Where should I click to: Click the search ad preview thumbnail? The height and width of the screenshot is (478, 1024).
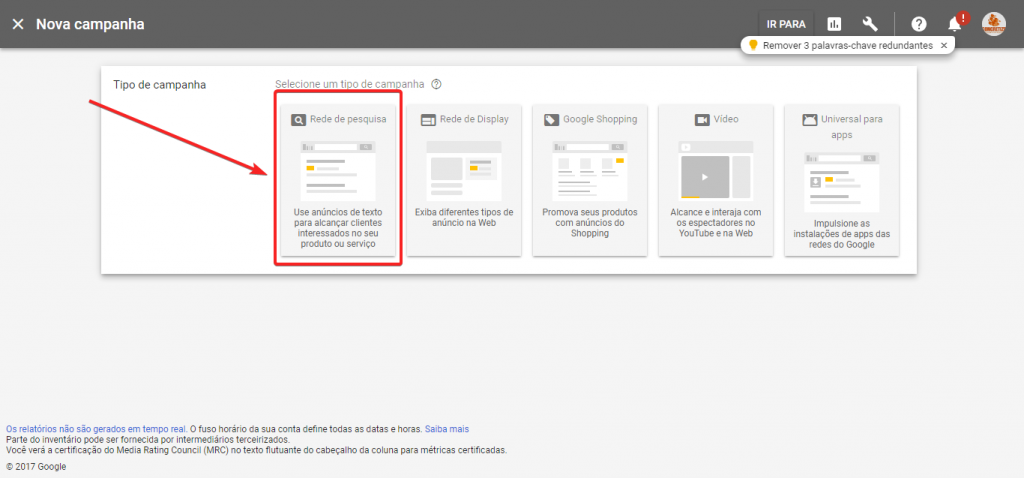point(338,171)
